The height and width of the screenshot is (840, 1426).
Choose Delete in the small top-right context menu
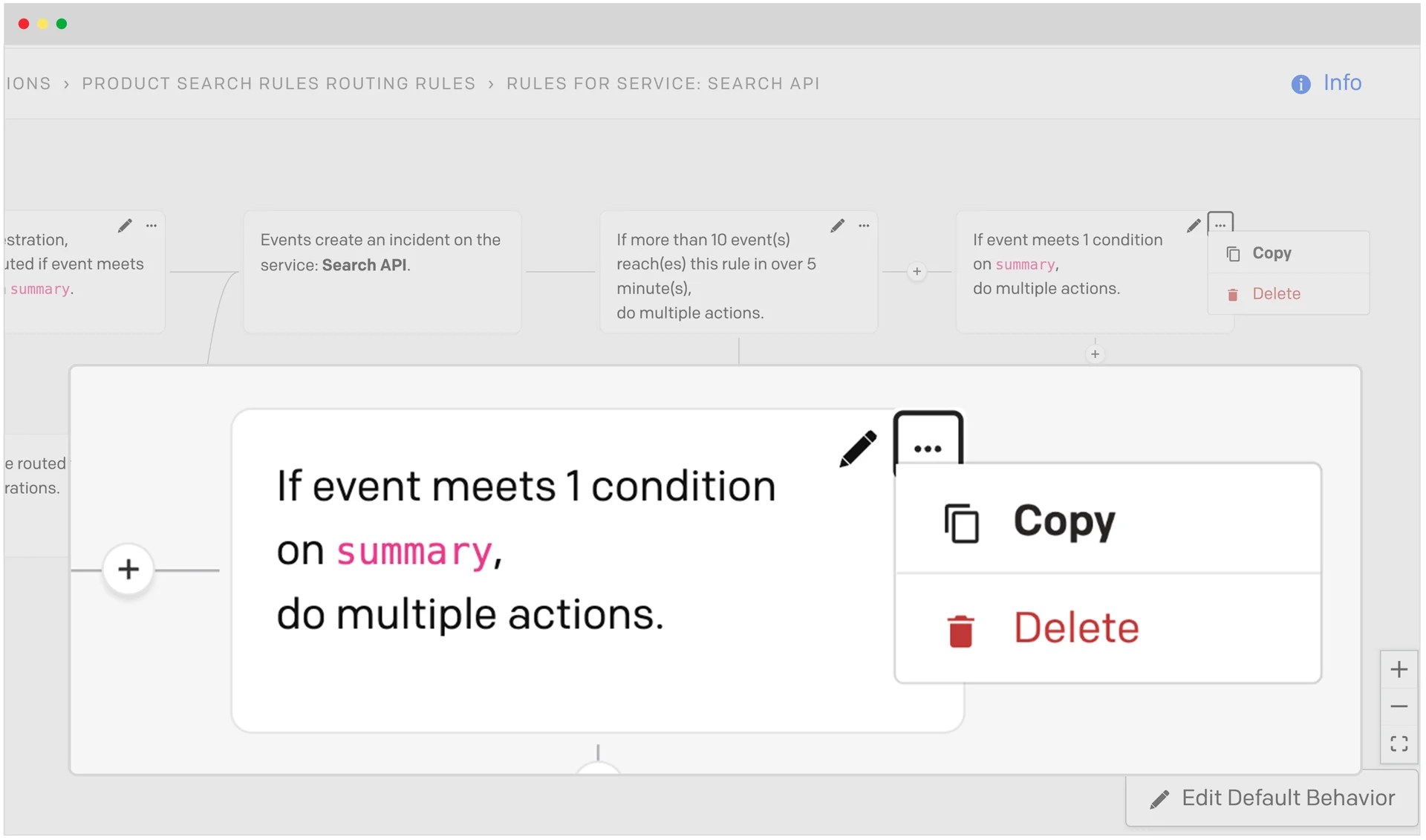[x=1276, y=293]
